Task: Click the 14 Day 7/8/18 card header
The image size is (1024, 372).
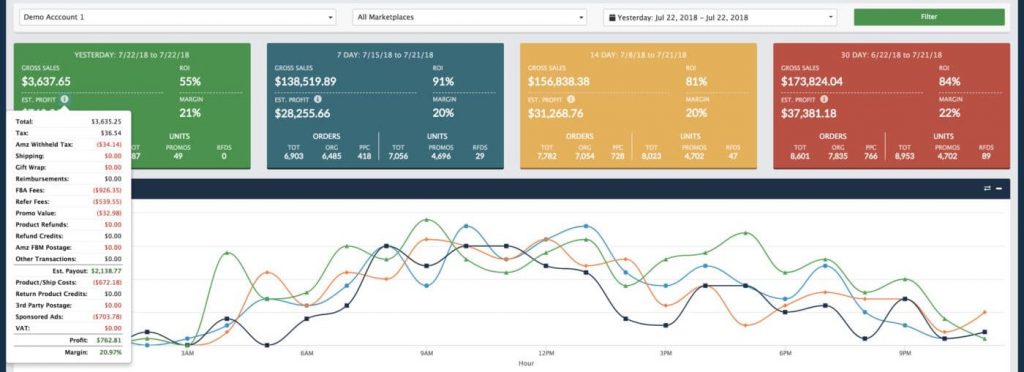Action: pos(639,54)
